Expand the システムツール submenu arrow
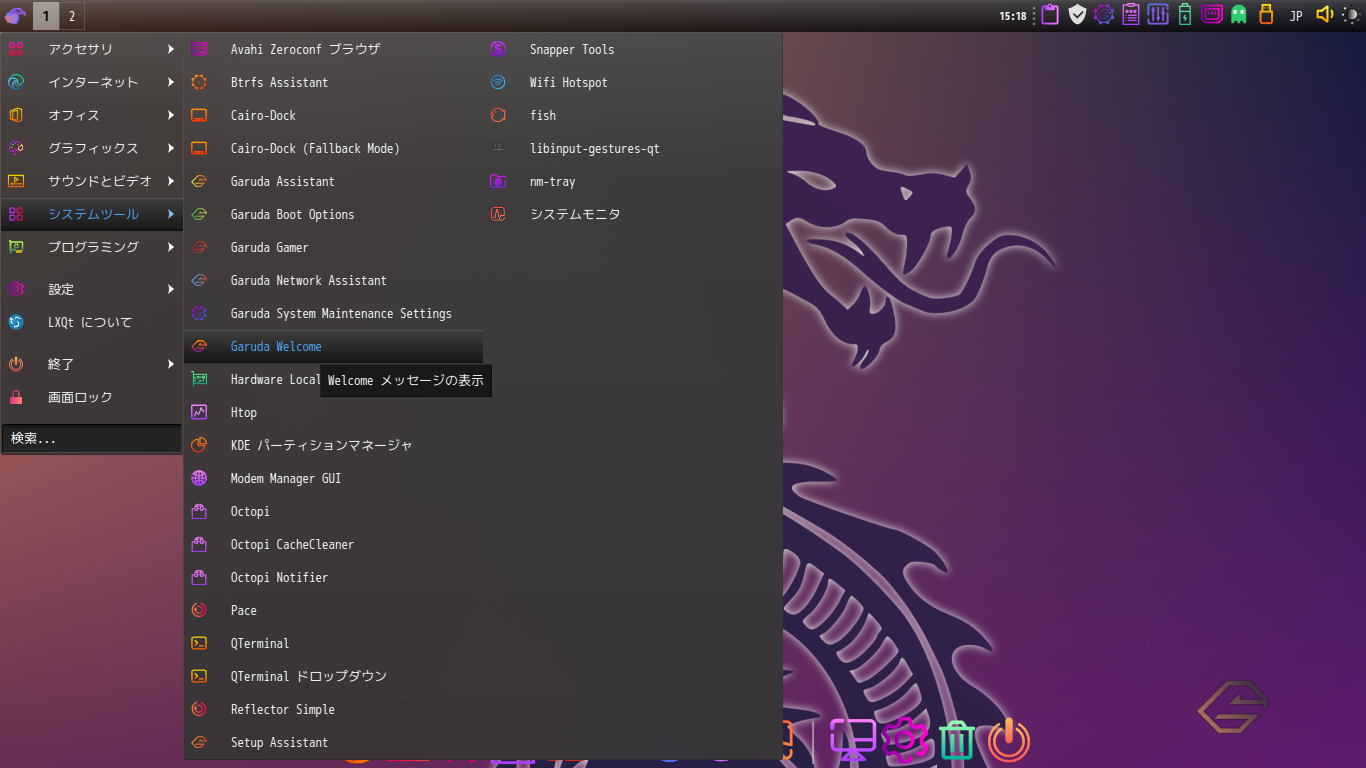The width and height of the screenshot is (1366, 768). tap(171, 214)
